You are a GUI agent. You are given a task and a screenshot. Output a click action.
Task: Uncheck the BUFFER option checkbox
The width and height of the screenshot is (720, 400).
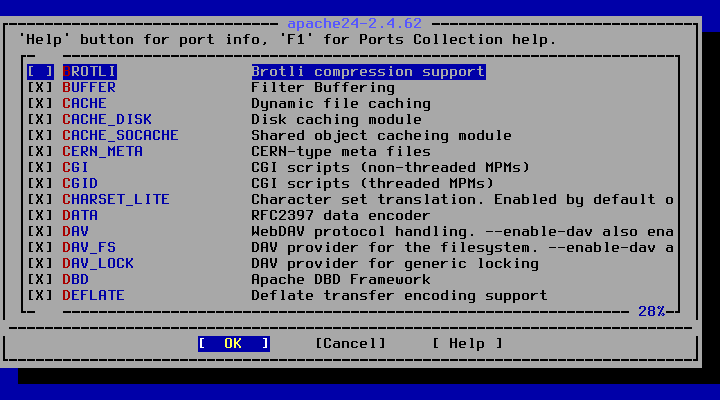point(40,88)
